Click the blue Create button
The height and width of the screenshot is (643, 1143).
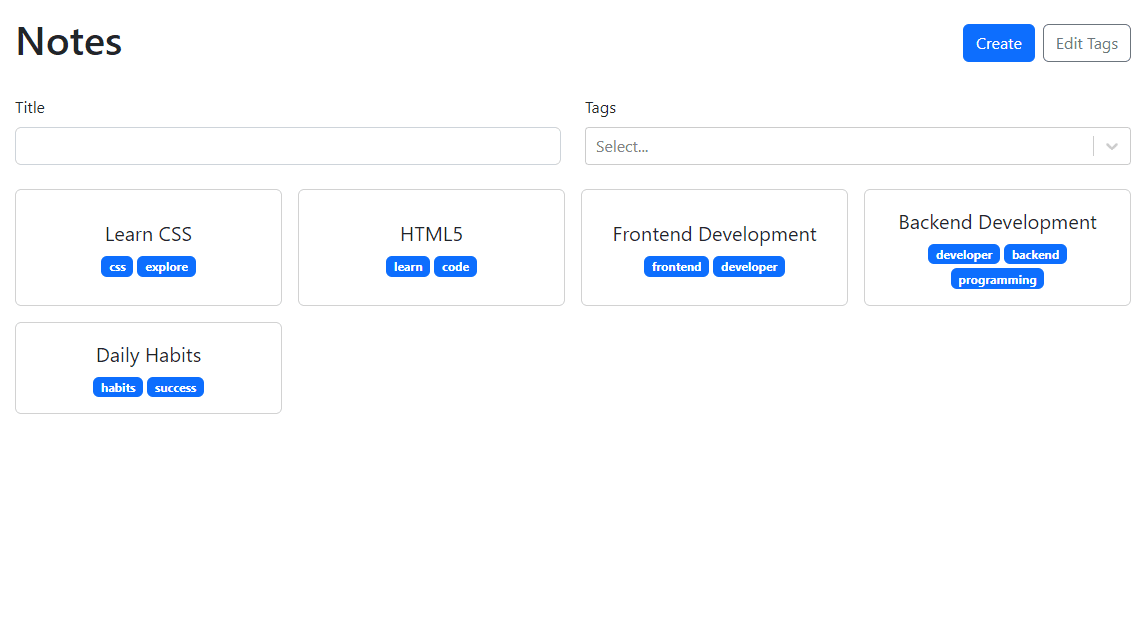click(998, 43)
